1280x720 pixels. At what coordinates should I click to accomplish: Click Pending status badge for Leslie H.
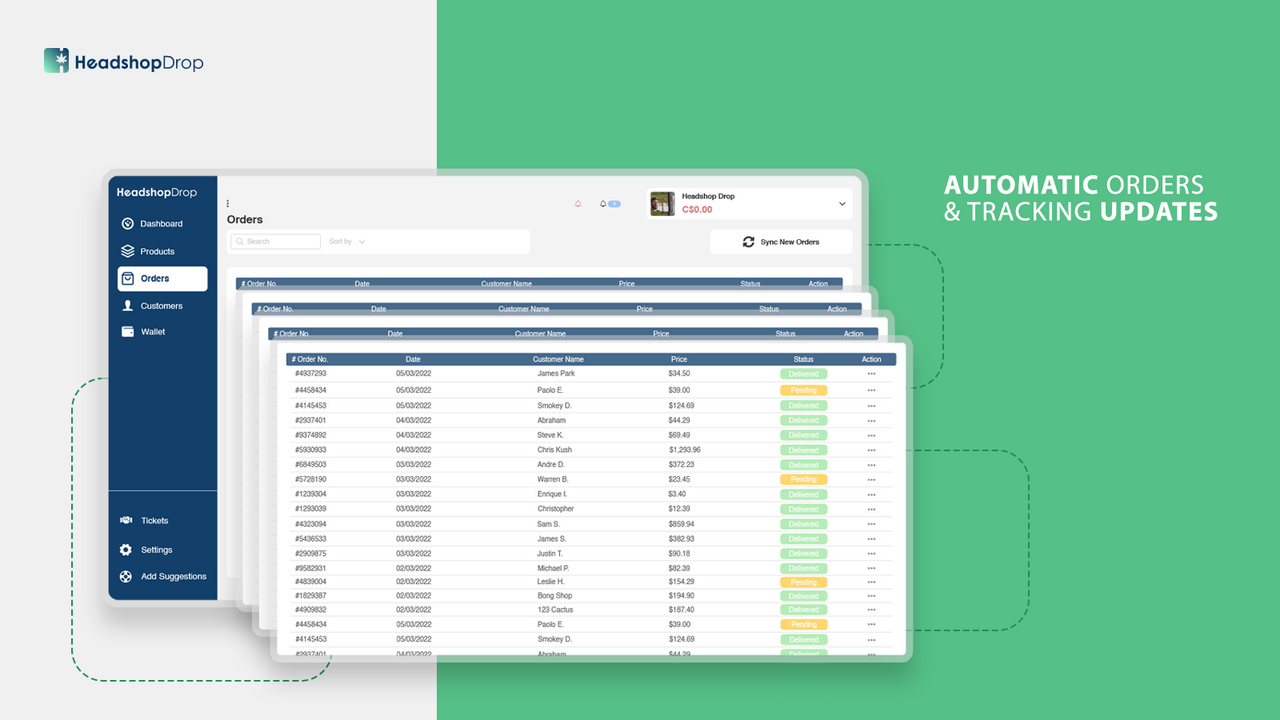pyautogui.click(x=804, y=582)
